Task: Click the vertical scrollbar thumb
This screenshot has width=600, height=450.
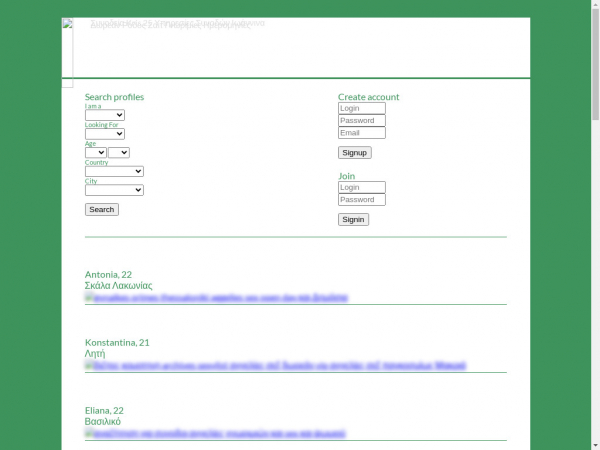Action: (595, 64)
